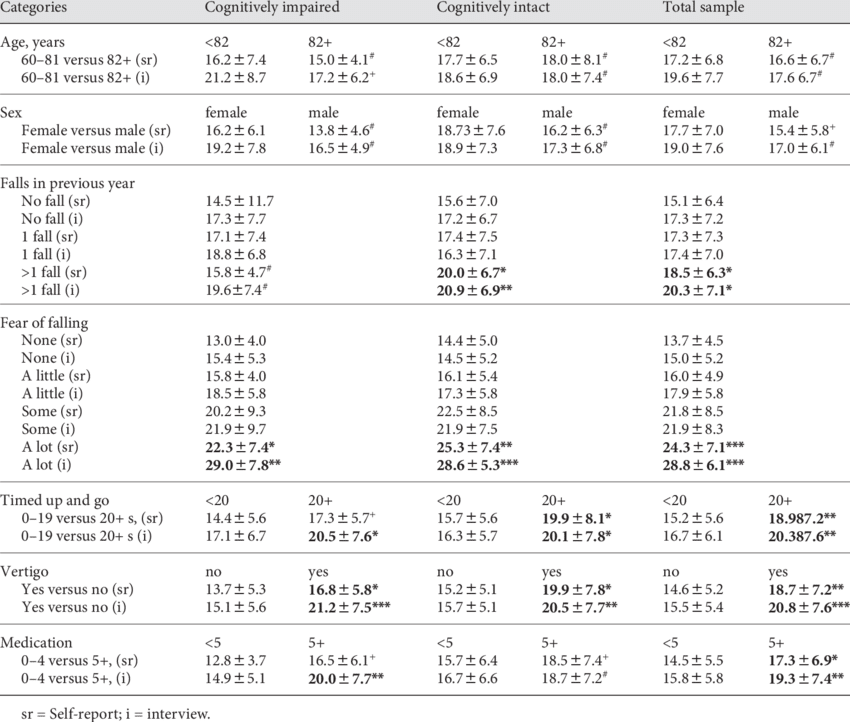Click the 'sr = Self-report; i = interview.' footnote

point(115,714)
